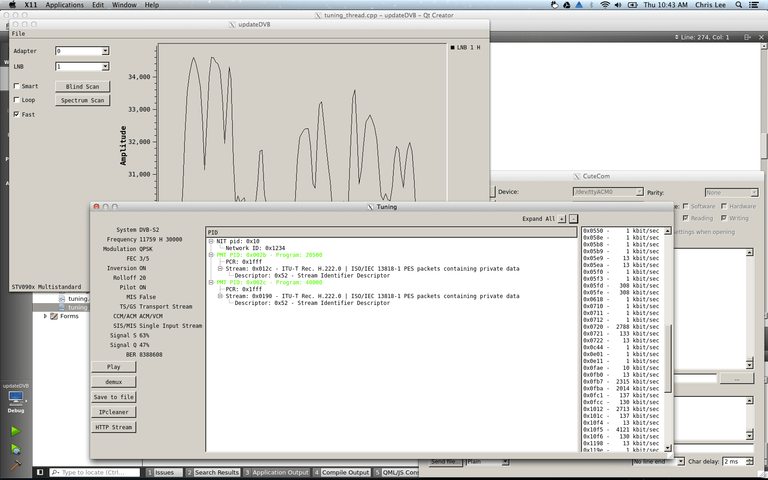Switch to the Application Output tab
The width and height of the screenshot is (768, 480).
277,472
